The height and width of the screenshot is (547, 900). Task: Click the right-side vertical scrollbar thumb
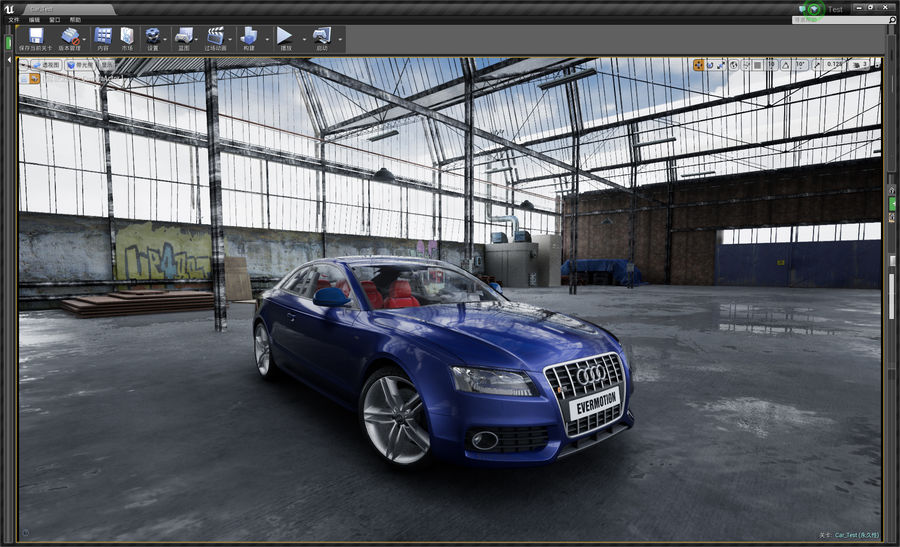[x=892, y=296]
